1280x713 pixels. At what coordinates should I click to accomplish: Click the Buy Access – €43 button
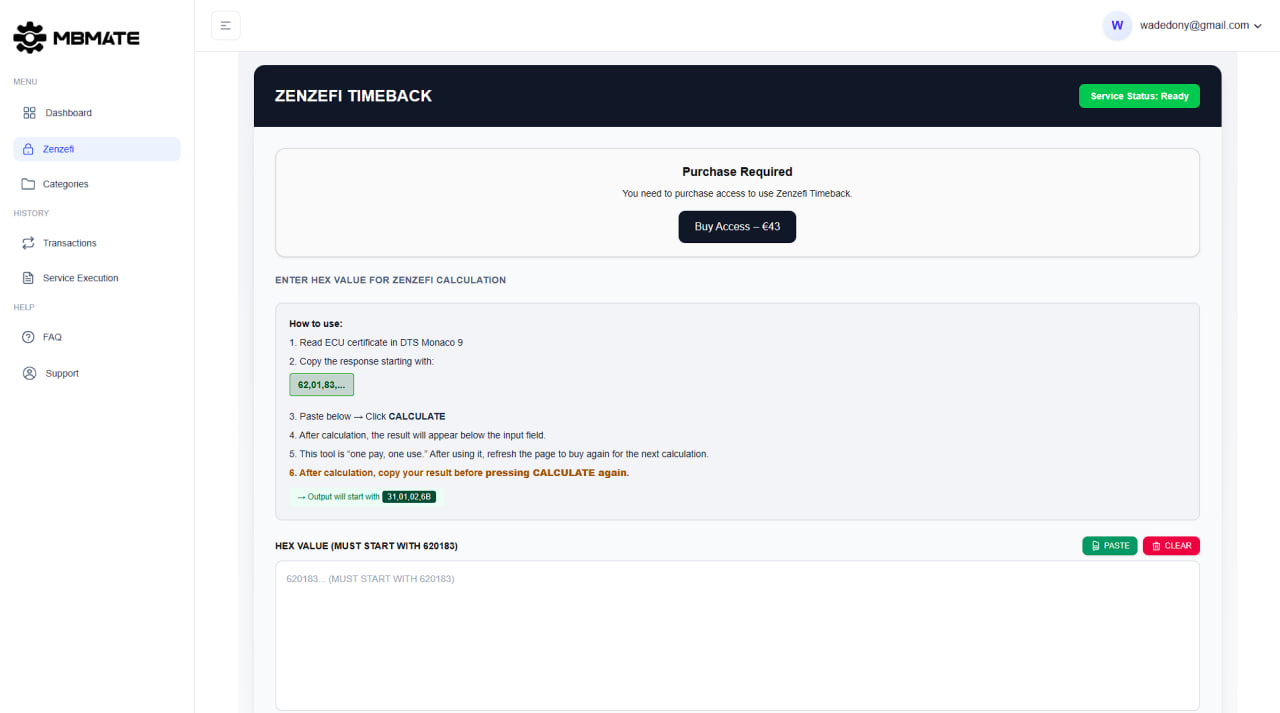coord(737,227)
